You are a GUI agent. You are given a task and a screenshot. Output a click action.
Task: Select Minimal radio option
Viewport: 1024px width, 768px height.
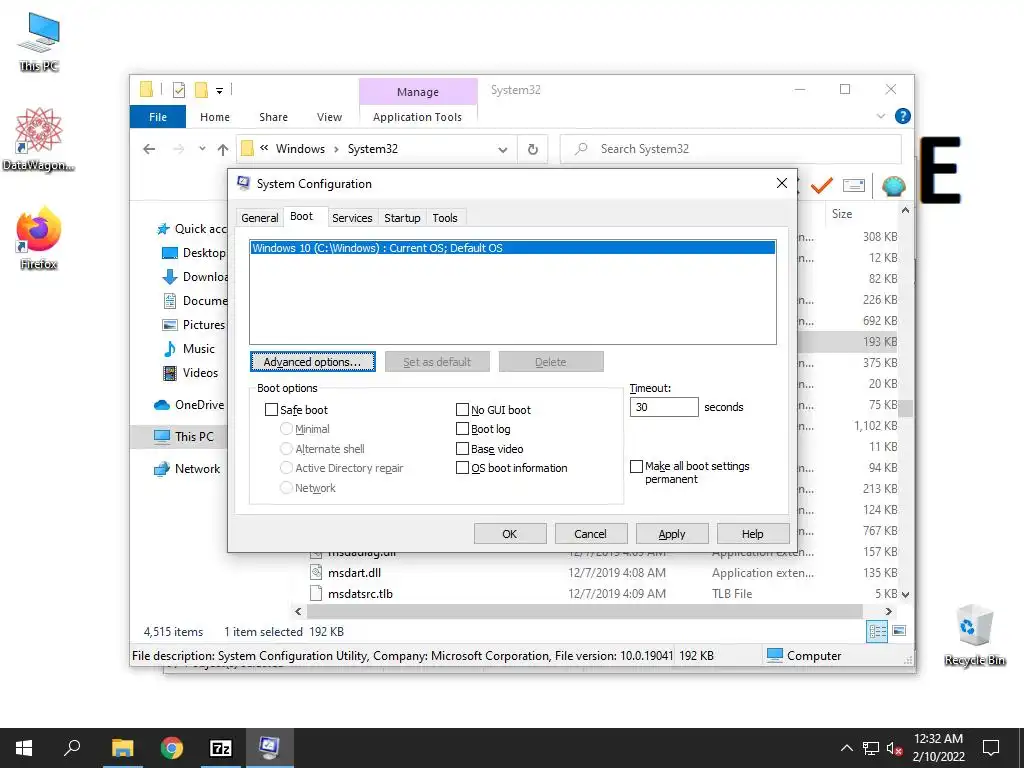tap(286, 429)
